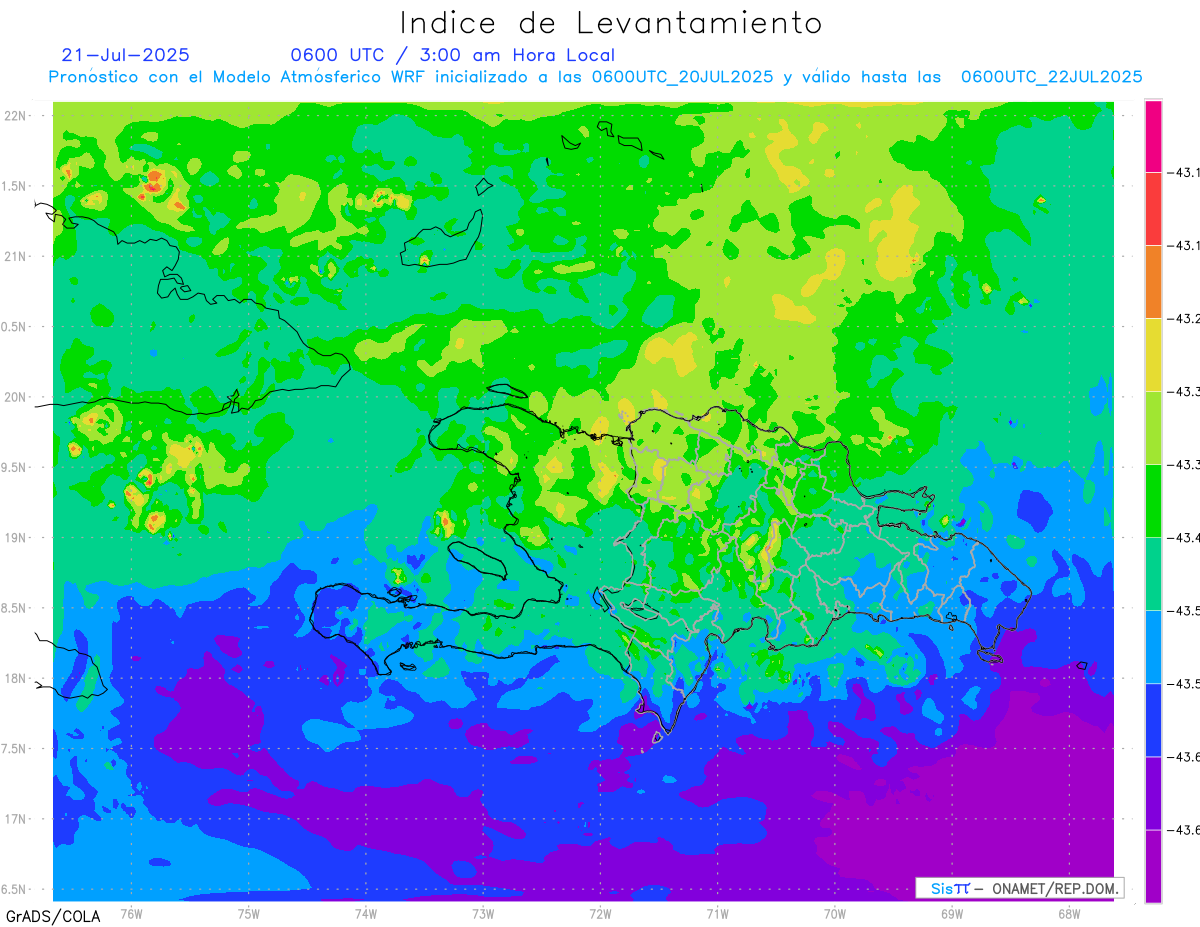This screenshot has width=1200, height=927.
Task: Pick the violet colorbar swatch
Action: (1153, 793)
